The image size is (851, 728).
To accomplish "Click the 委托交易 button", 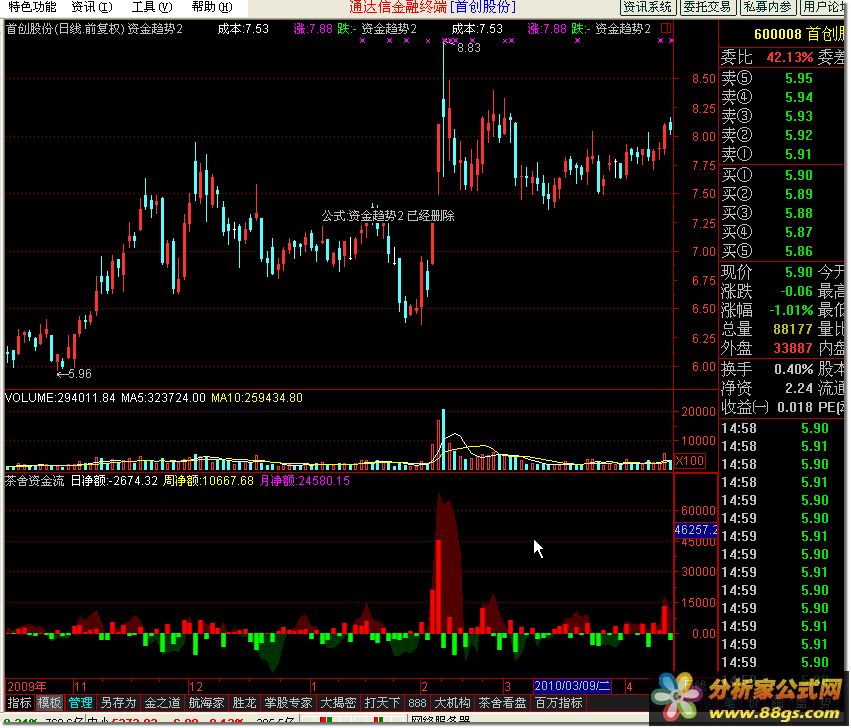I will [x=708, y=7].
